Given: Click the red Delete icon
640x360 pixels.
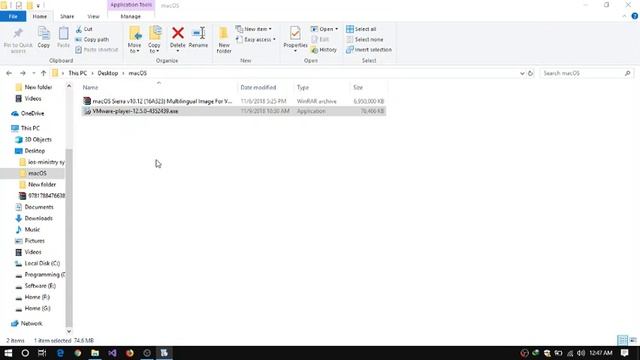Looking at the screenshot, I should tap(178, 33).
